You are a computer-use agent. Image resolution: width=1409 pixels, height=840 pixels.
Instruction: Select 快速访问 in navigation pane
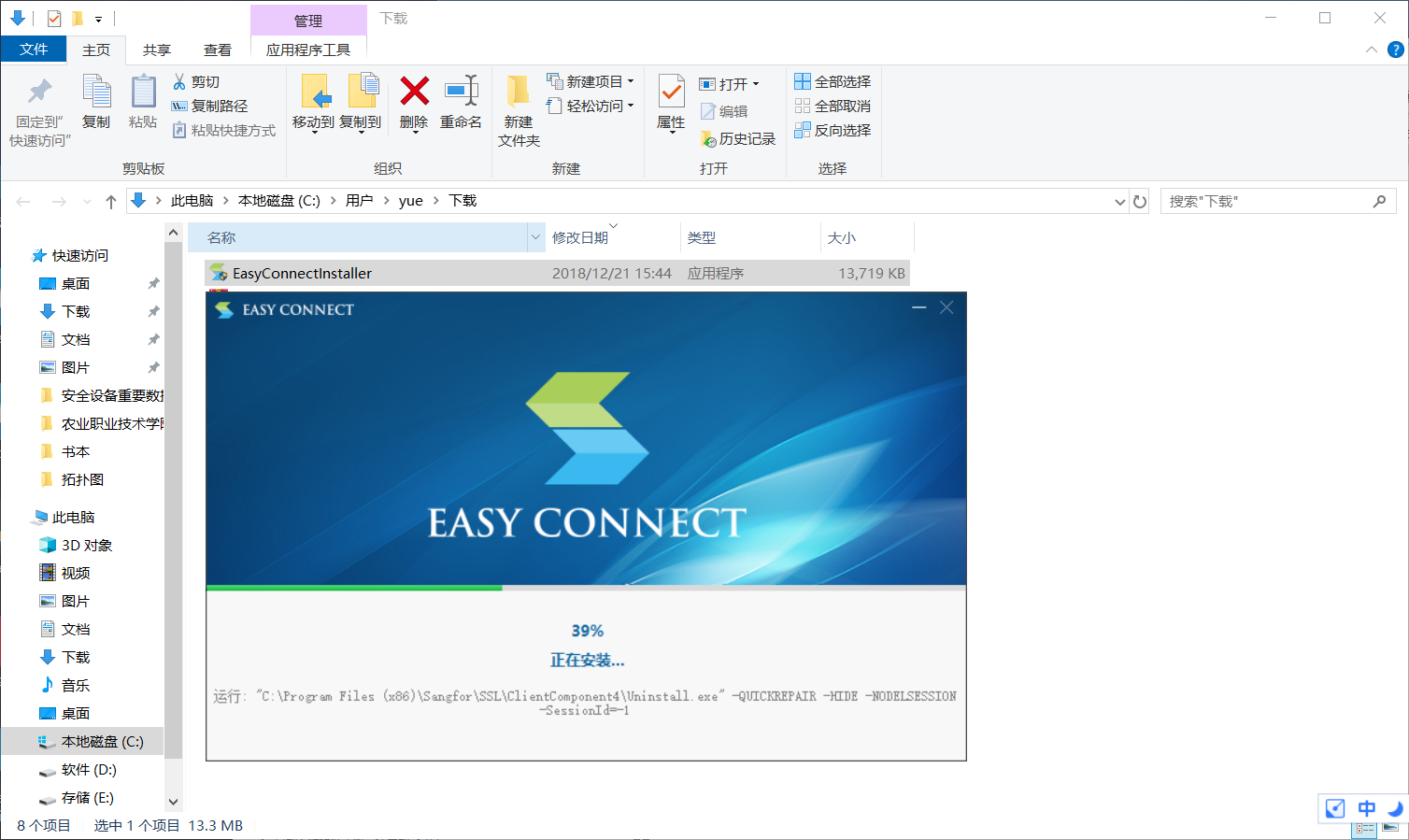coord(70,255)
